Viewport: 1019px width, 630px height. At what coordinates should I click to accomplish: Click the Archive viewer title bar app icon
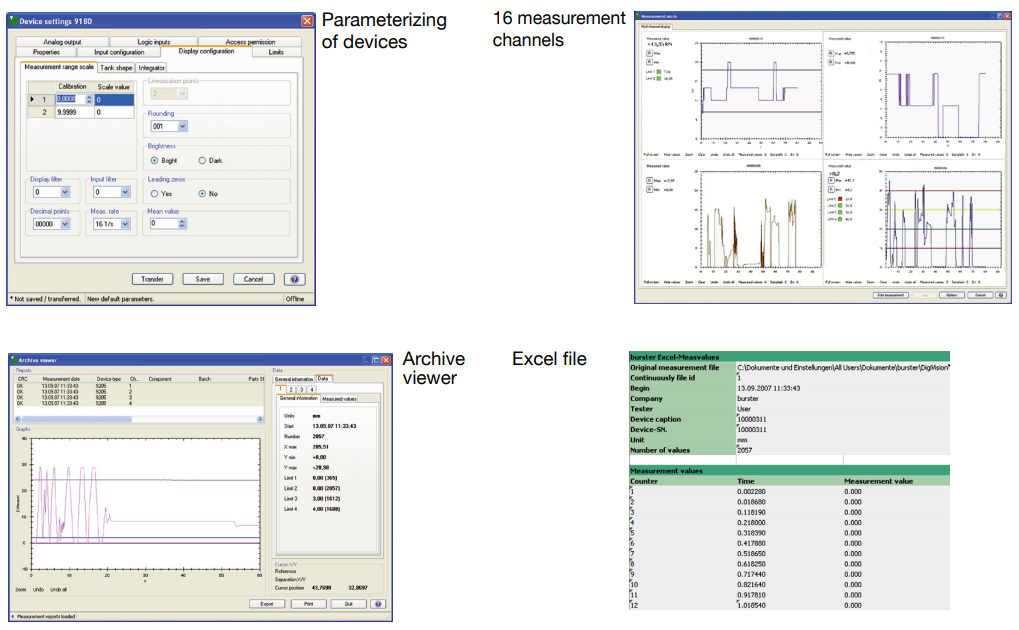(x=13, y=360)
